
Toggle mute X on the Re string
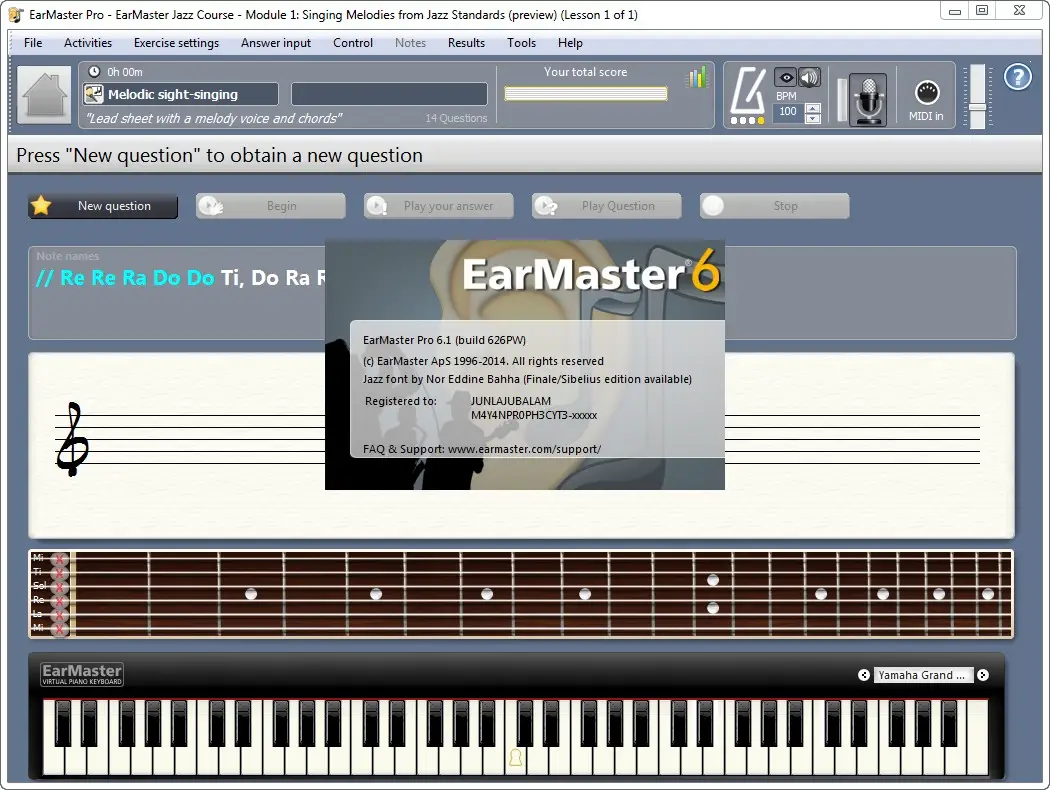click(60, 601)
